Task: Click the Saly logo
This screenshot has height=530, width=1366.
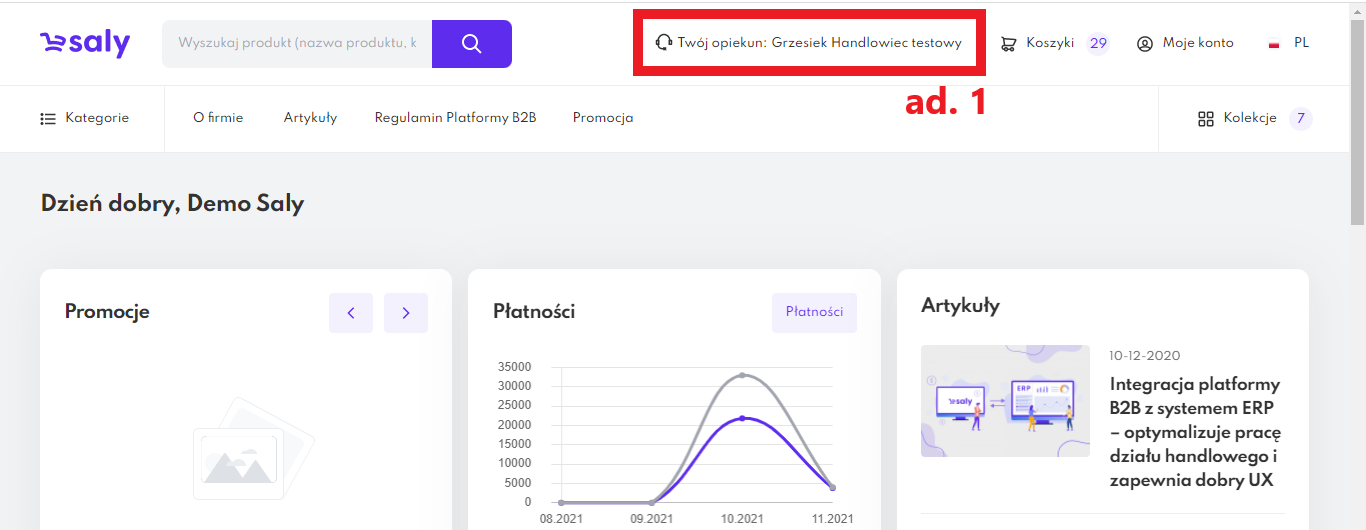Action: [85, 43]
